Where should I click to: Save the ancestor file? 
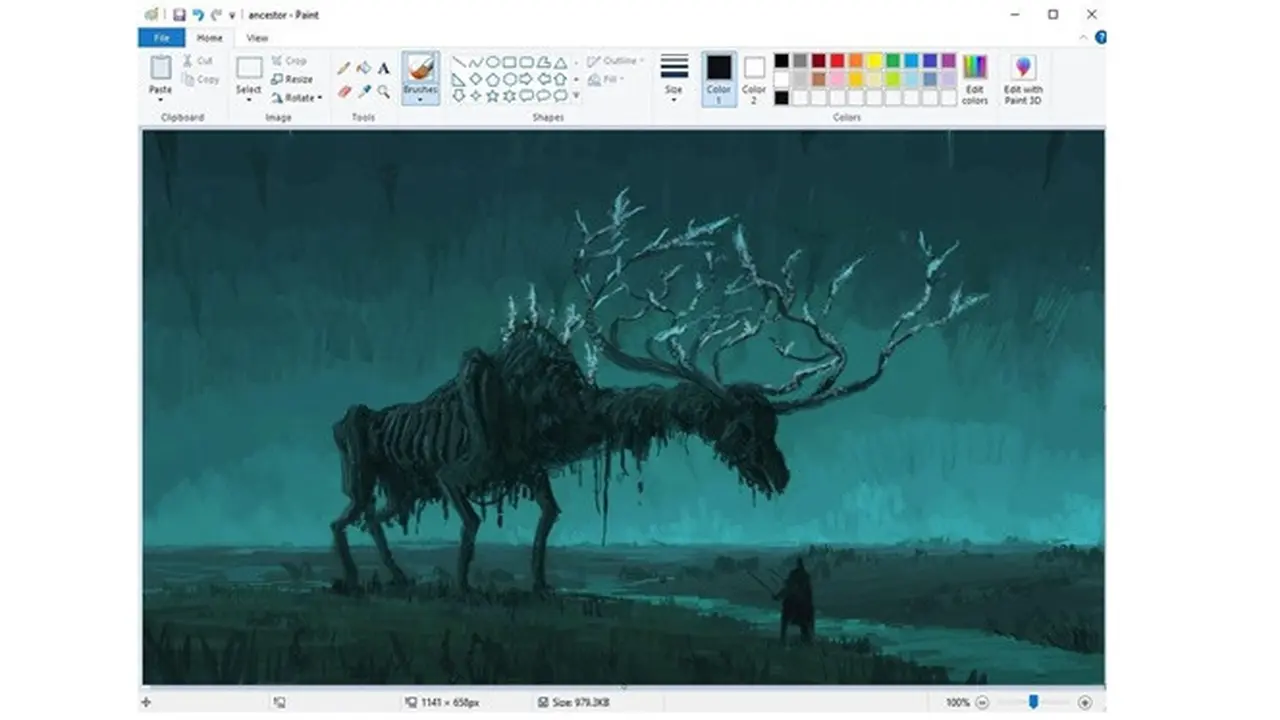178,14
